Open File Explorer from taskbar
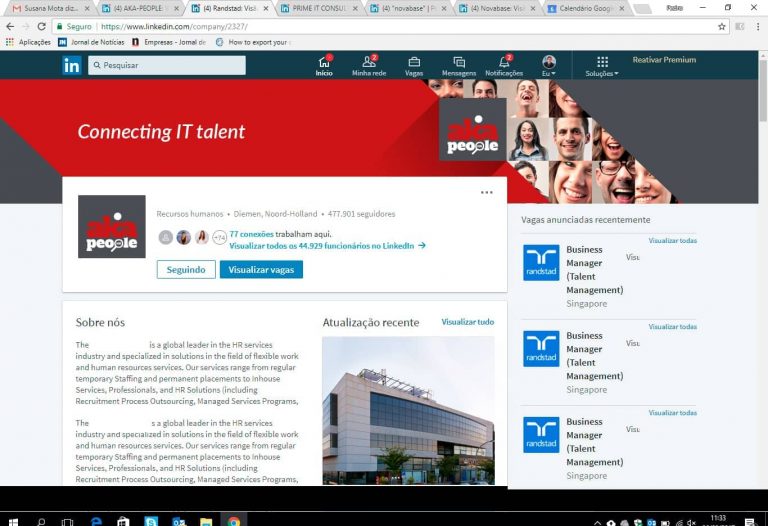Image resolution: width=768 pixels, height=526 pixels. pos(206,522)
